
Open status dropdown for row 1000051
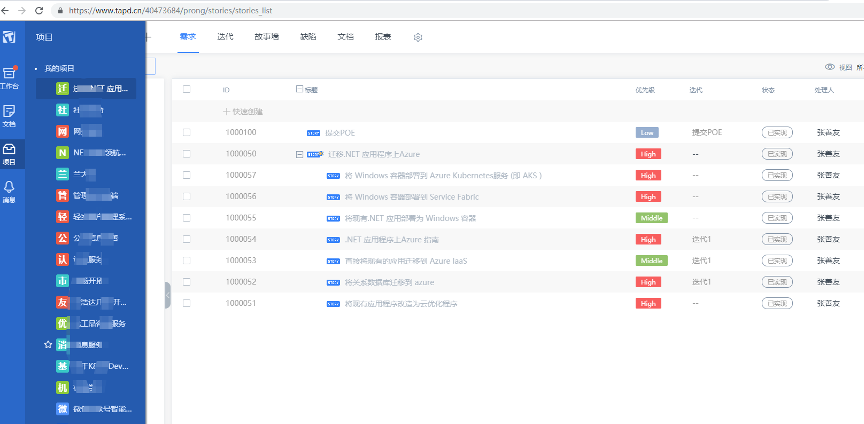pos(777,303)
